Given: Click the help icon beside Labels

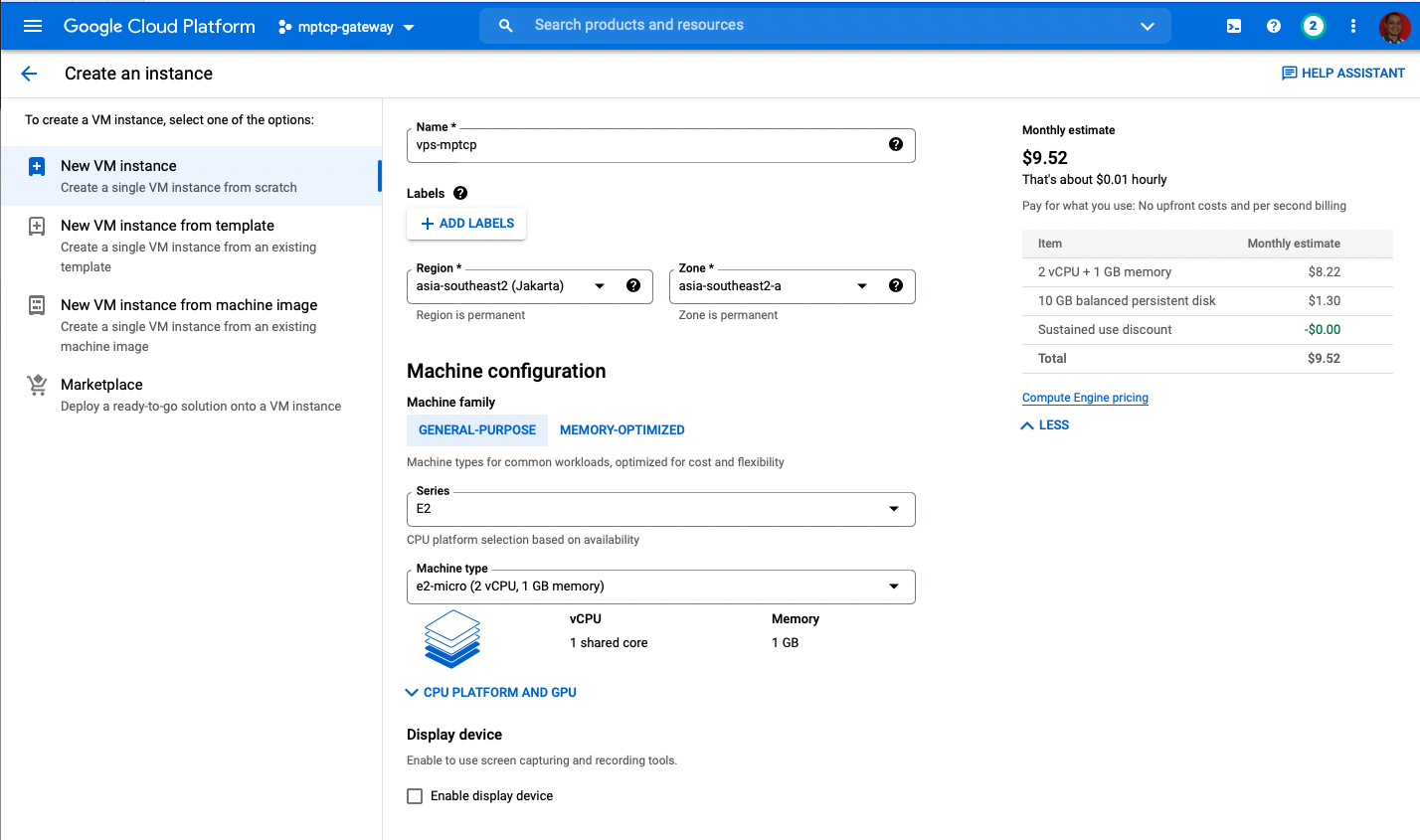Looking at the screenshot, I should point(460,193).
